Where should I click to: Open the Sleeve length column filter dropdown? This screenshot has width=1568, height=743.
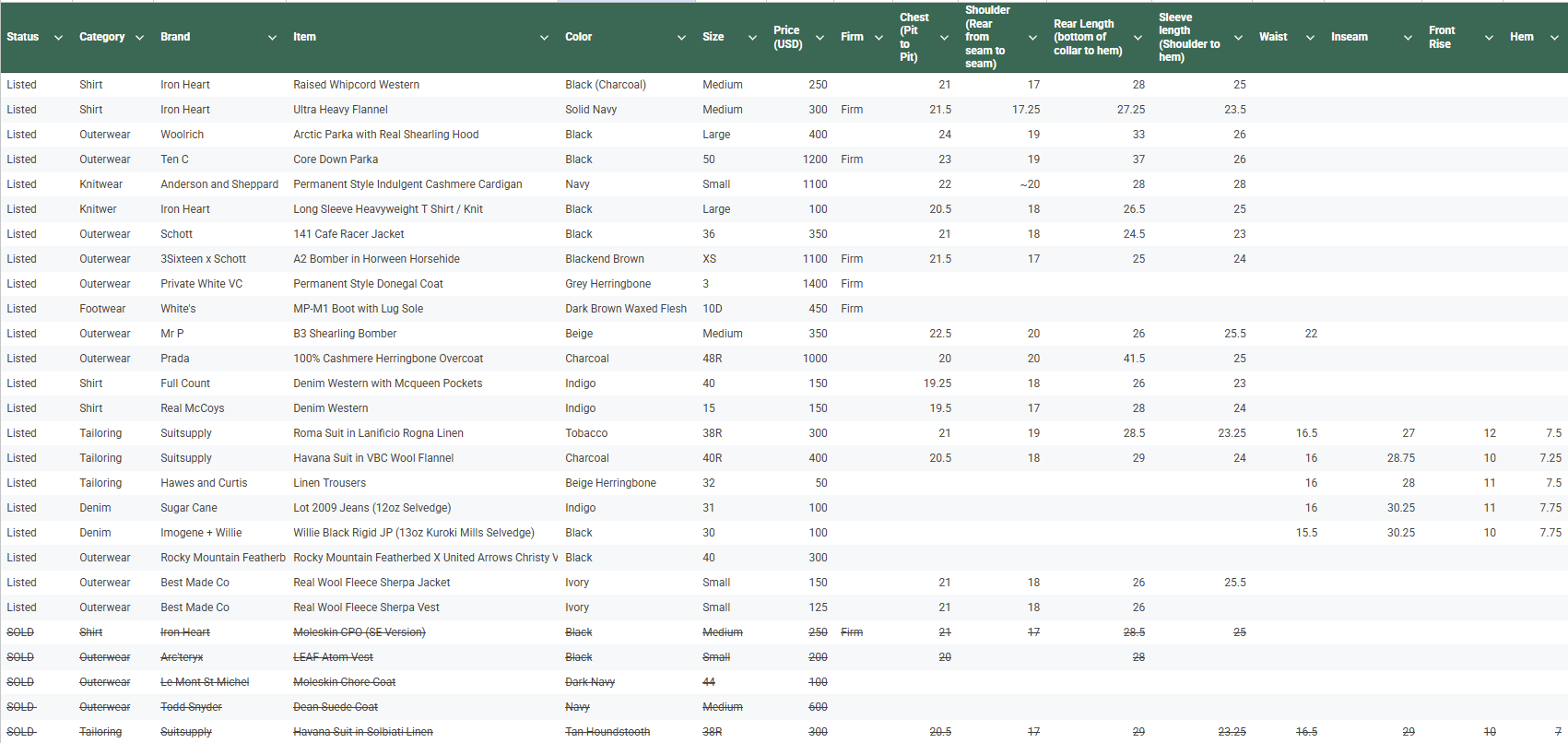pyautogui.click(x=1238, y=38)
